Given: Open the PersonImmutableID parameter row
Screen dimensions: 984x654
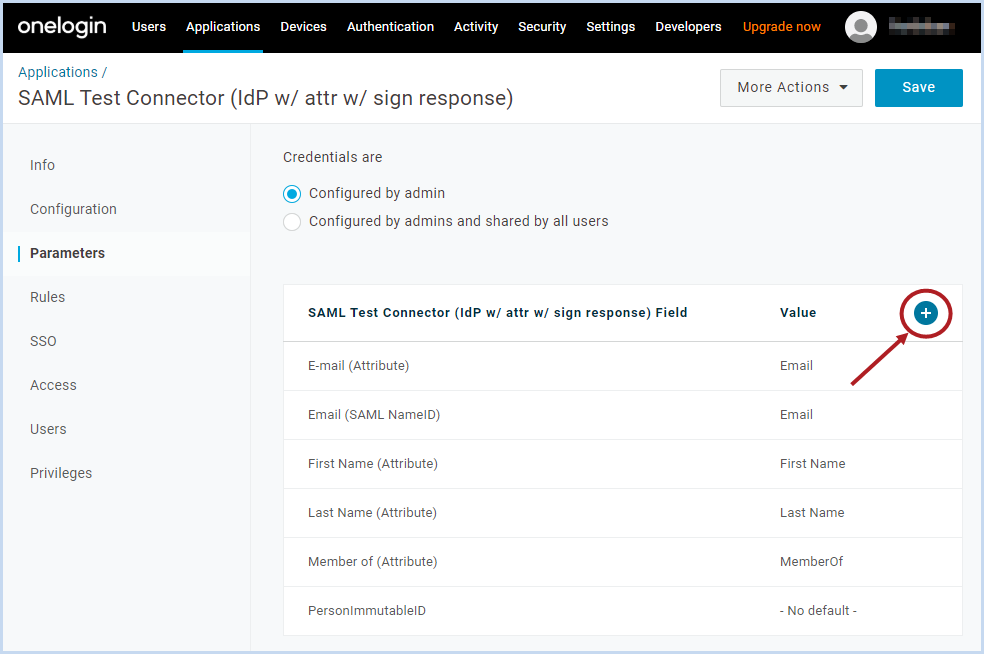Looking at the screenshot, I should (623, 611).
